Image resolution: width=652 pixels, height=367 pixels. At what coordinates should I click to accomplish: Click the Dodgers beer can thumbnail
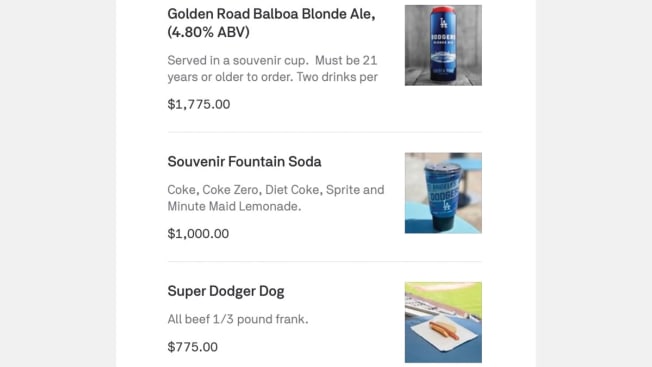(443, 45)
